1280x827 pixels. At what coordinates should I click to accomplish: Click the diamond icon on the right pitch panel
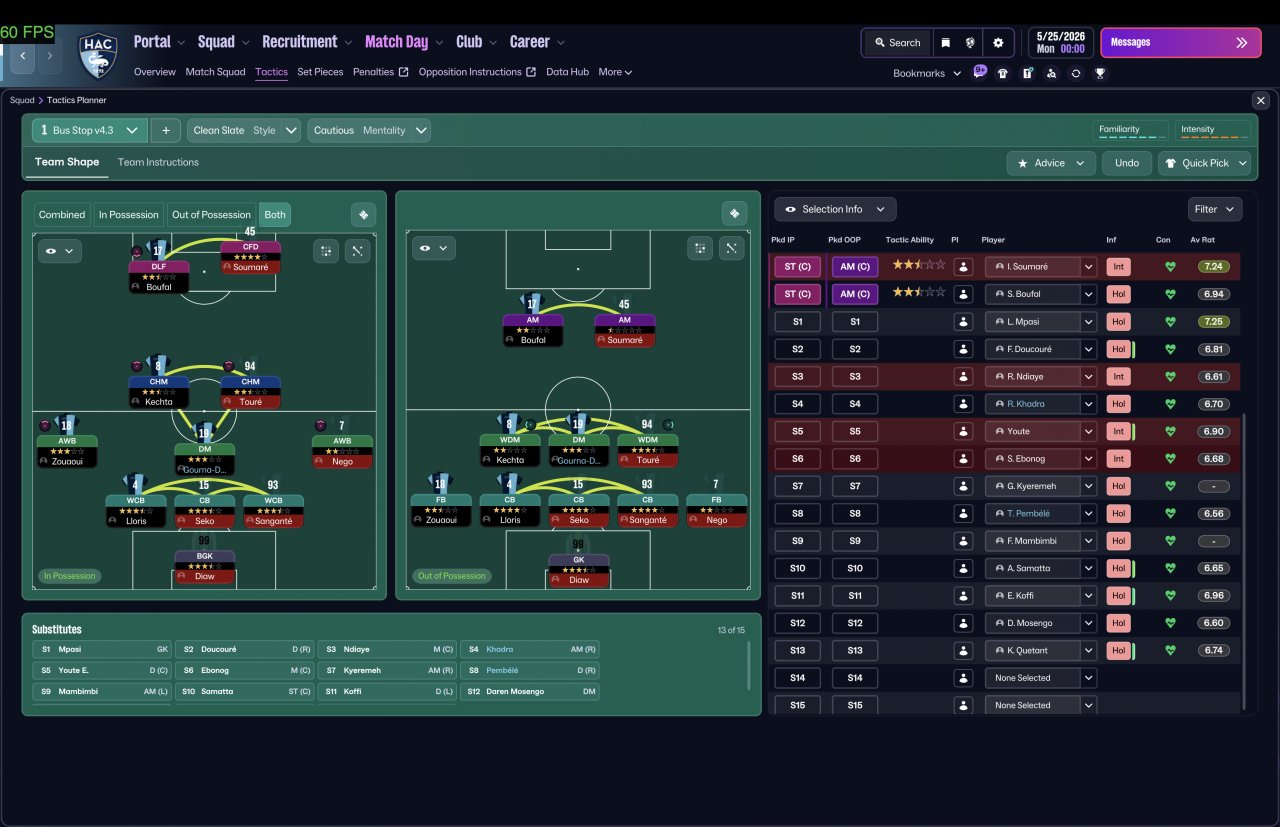[735, 213]
